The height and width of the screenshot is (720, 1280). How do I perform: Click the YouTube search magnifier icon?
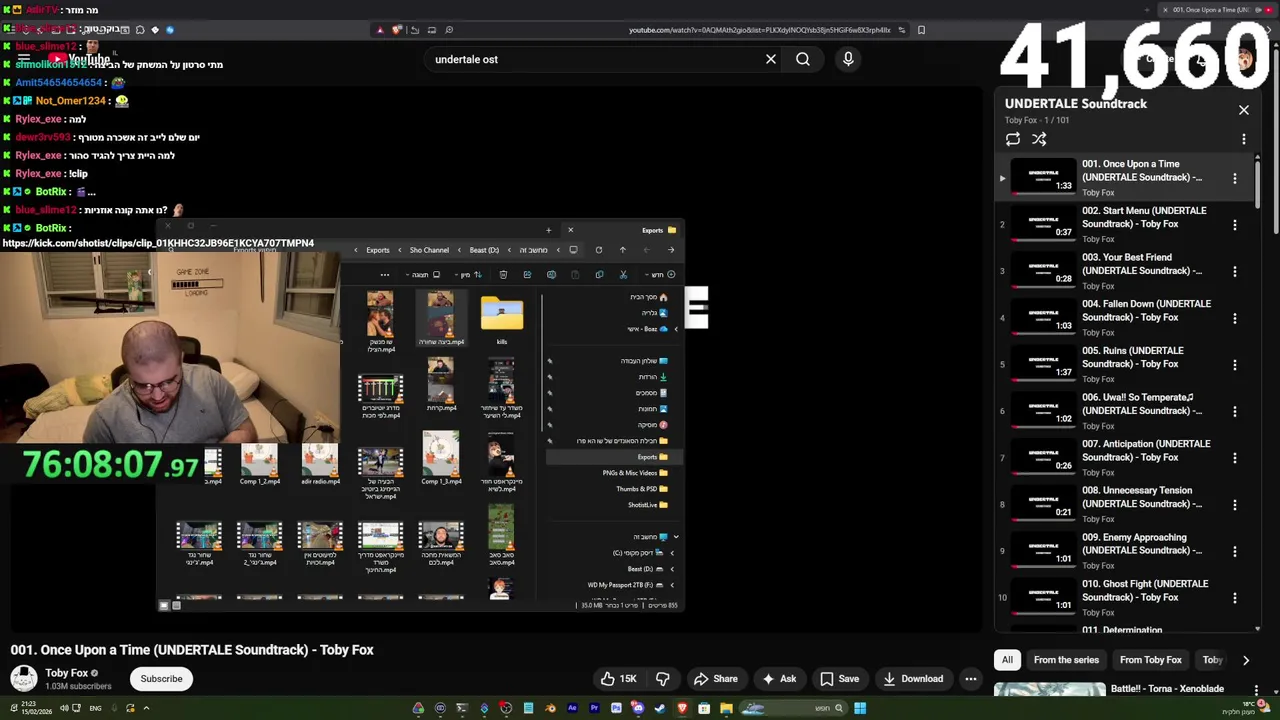tap(802, 59)
